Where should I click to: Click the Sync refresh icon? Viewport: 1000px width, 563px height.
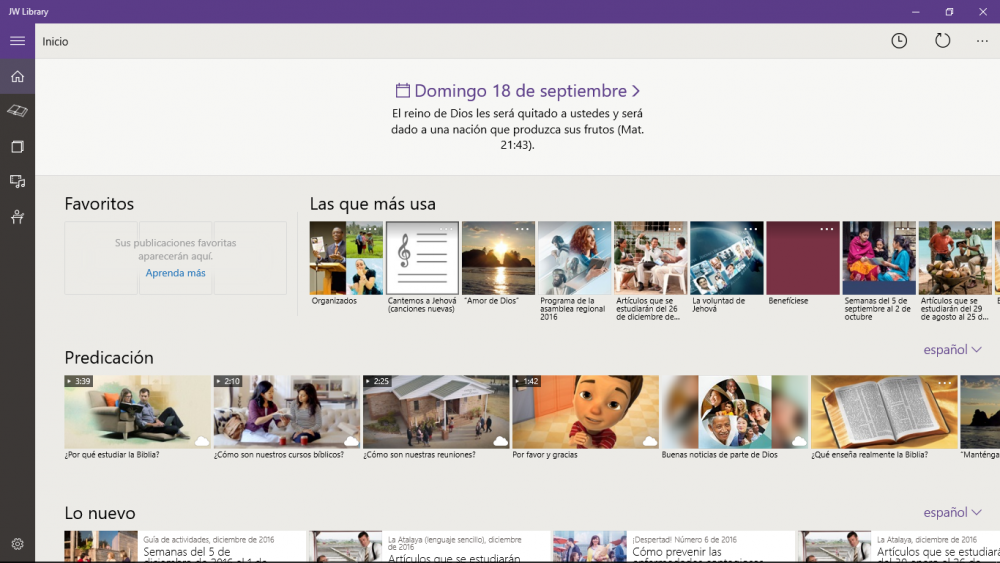[x=942, y=41]
